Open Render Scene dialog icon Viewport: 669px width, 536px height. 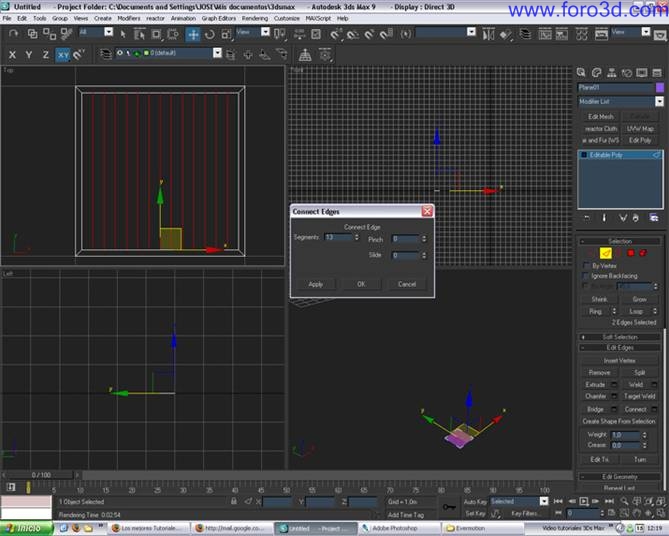click(x=601, y=34)
